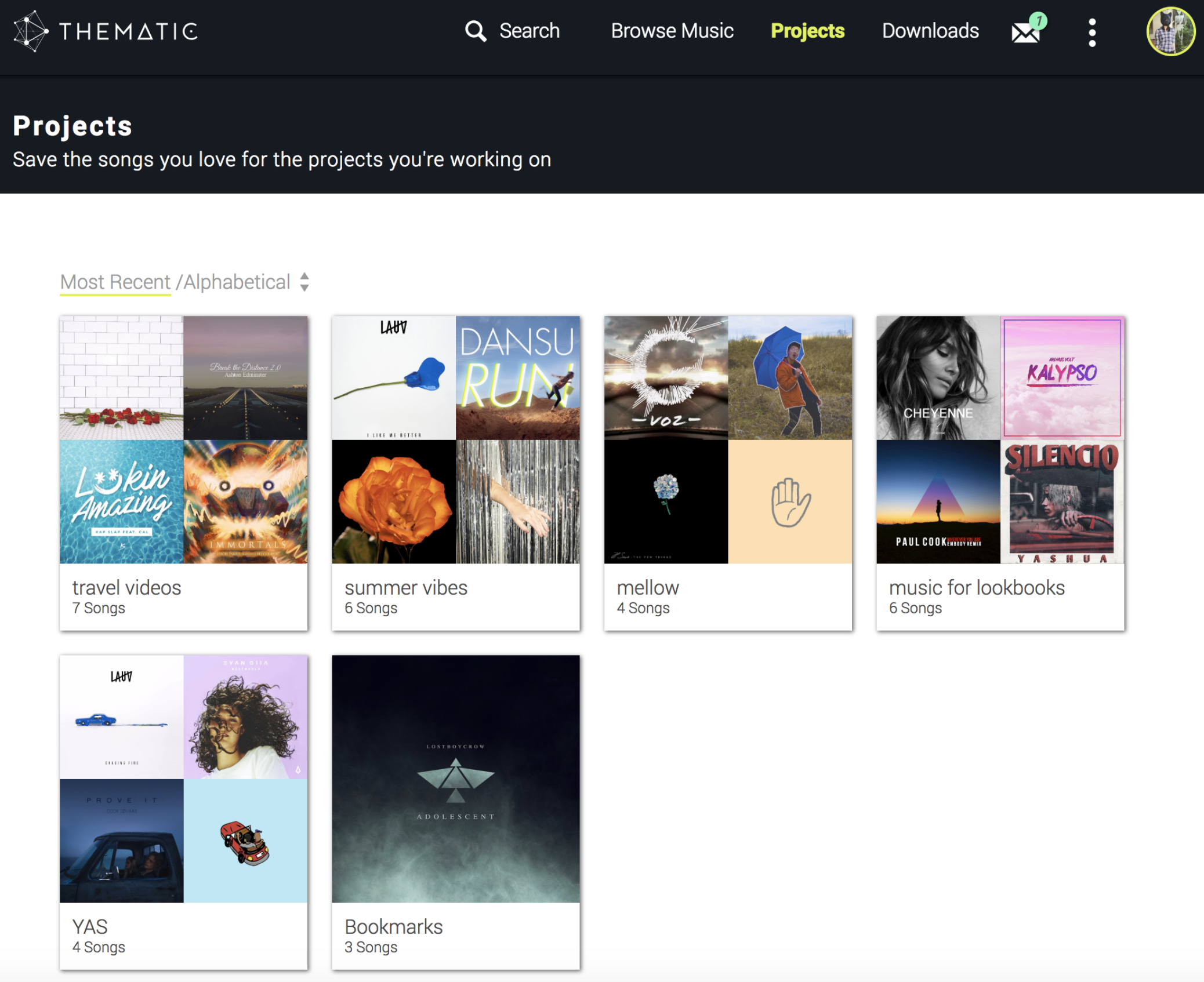This screenshot has width=1204, height=982.
Task: Click the YAS 4 Songs count
Action: tap(99, 947)
